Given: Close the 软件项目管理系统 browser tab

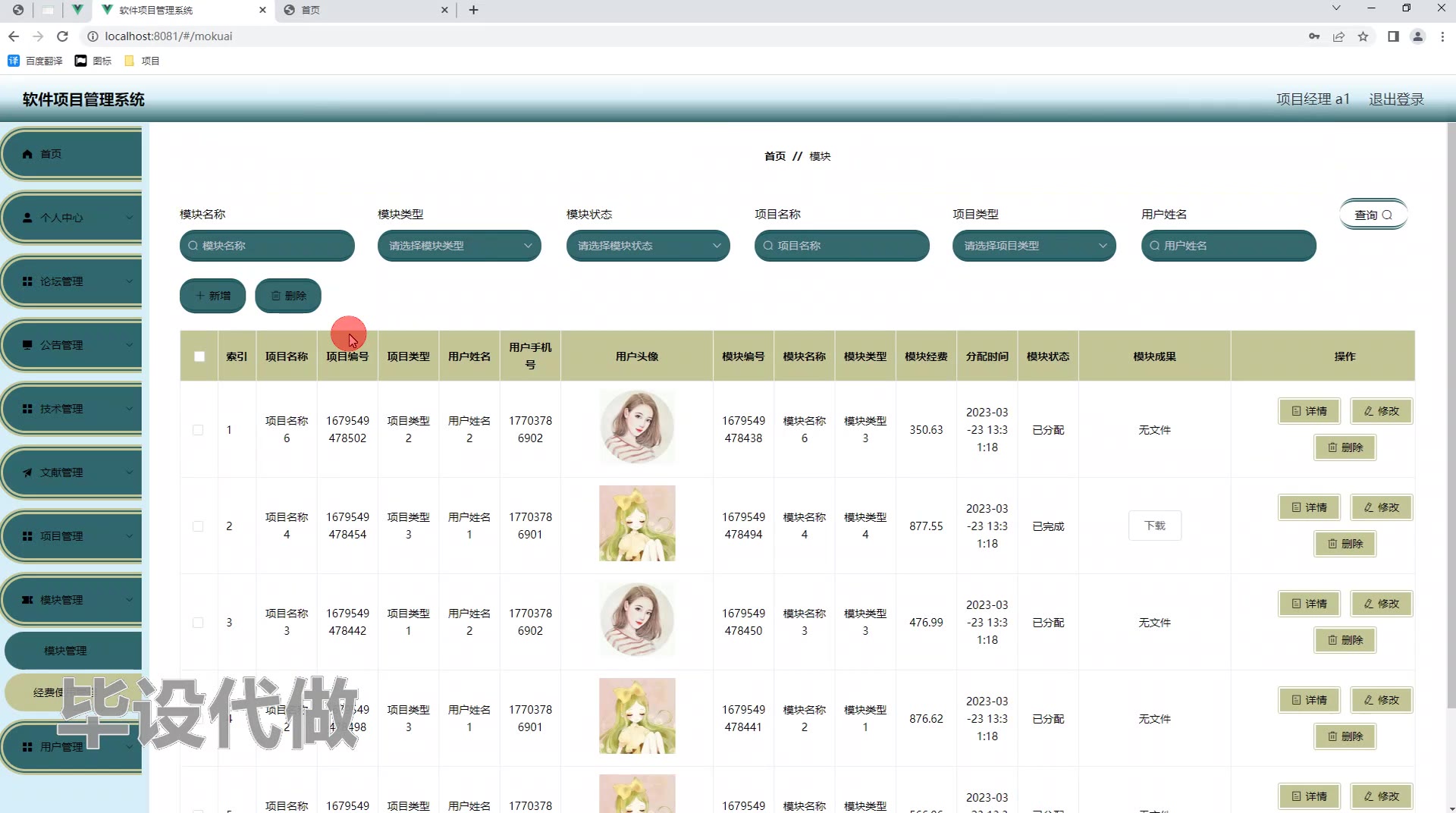Looking at the screenshot, I should 262,10.
